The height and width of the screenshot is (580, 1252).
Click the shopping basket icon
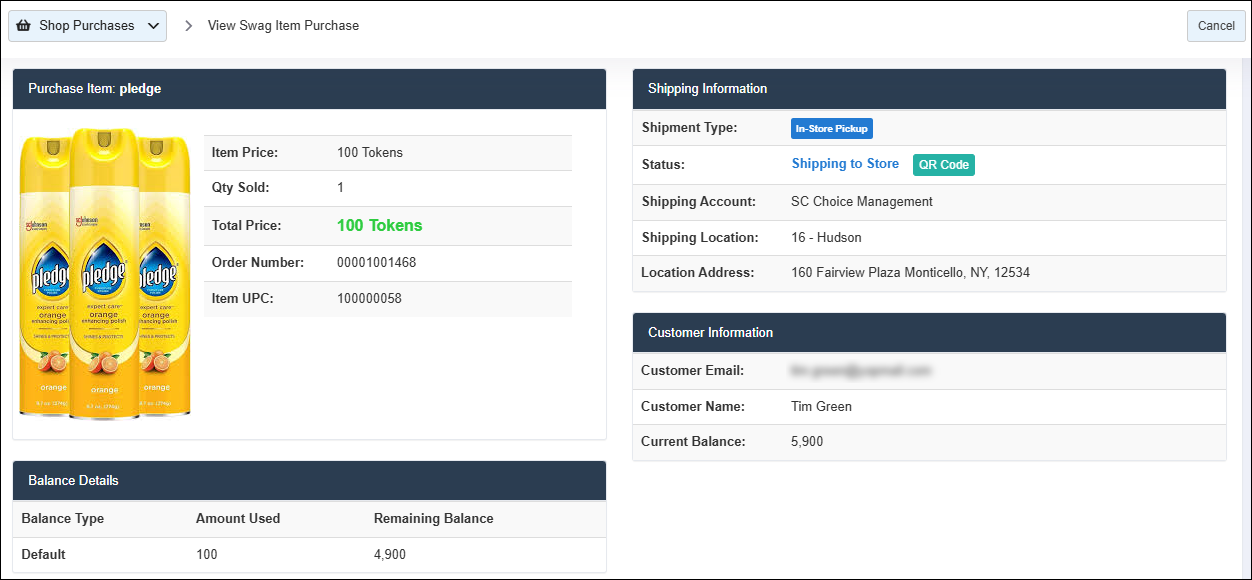(24, 26)
